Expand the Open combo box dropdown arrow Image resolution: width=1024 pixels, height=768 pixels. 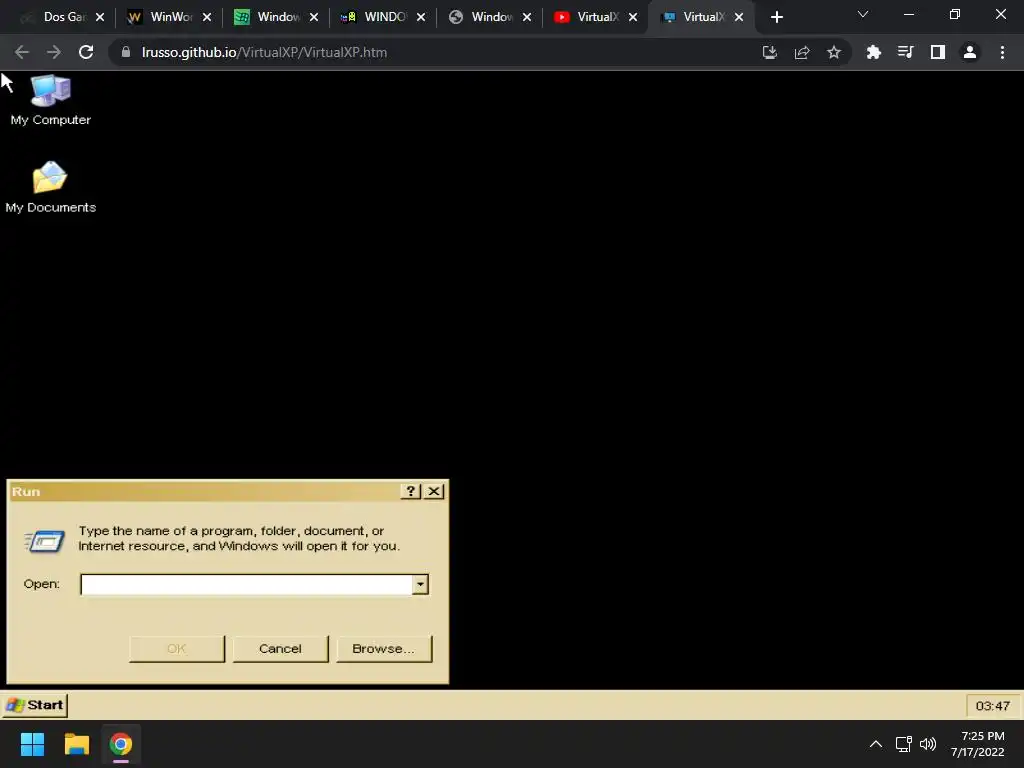[x=420, y=584]
